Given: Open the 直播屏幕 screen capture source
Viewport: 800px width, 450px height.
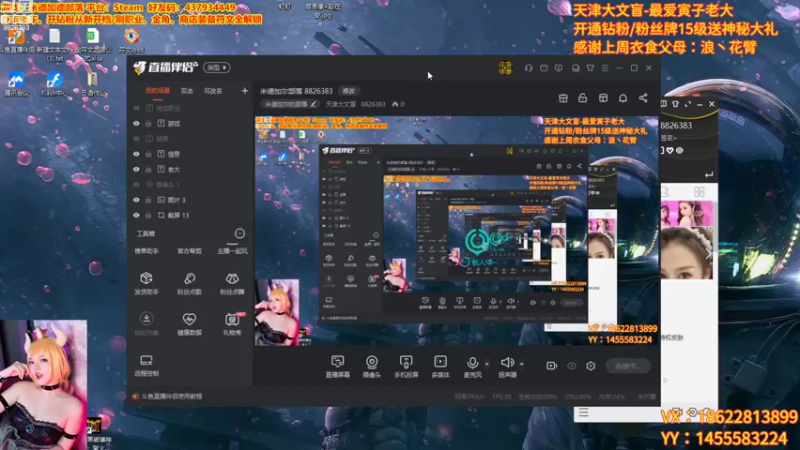Looking at the screenshot, I should [x=337, y=366].
